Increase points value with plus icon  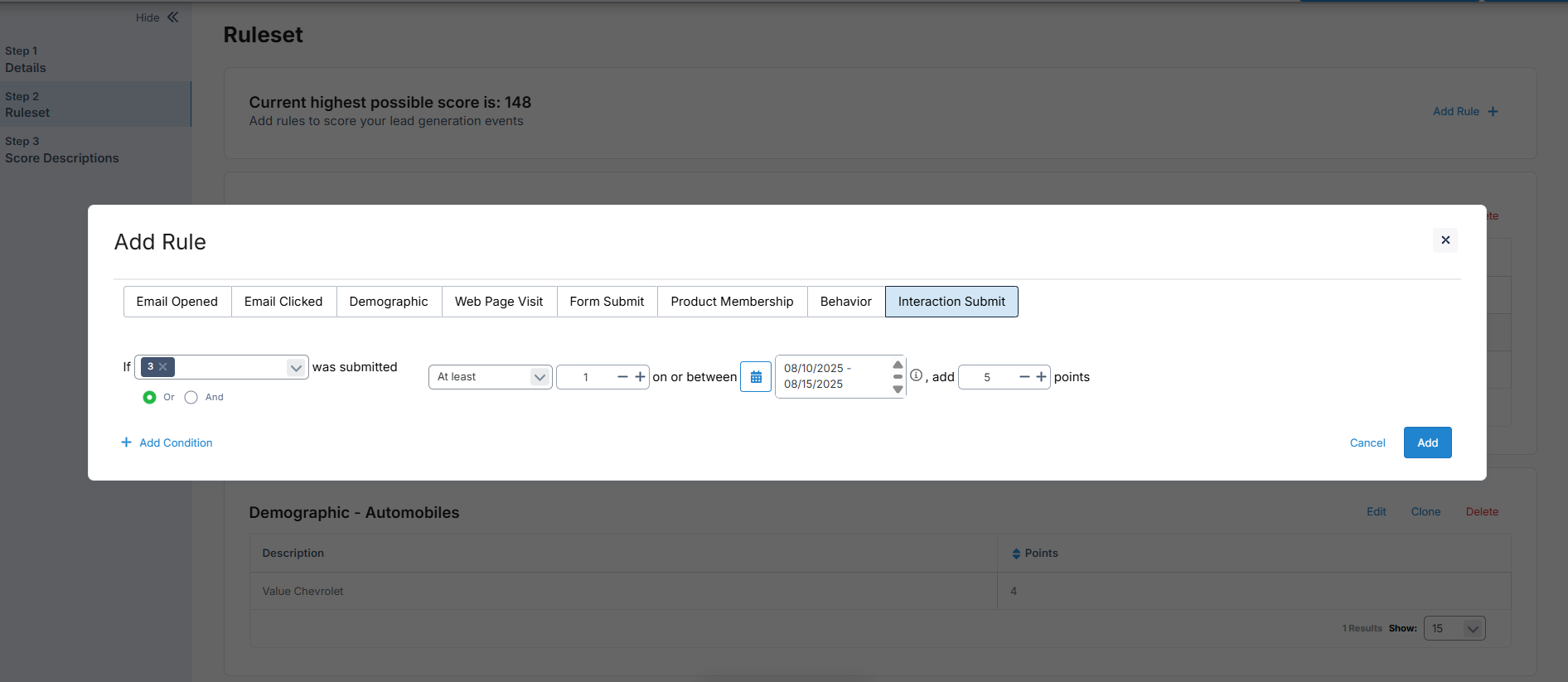pyautogui.click(x=1041, y=377)
